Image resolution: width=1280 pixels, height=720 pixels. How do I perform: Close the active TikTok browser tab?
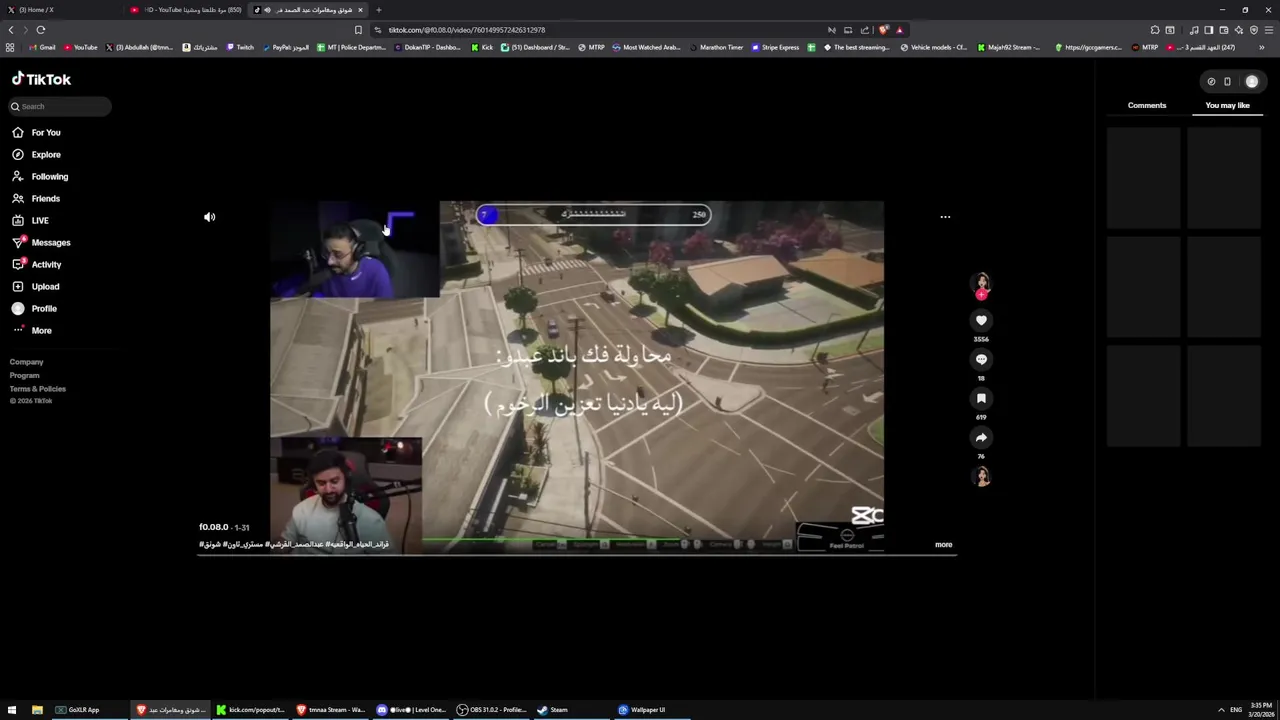click(360, 10)
